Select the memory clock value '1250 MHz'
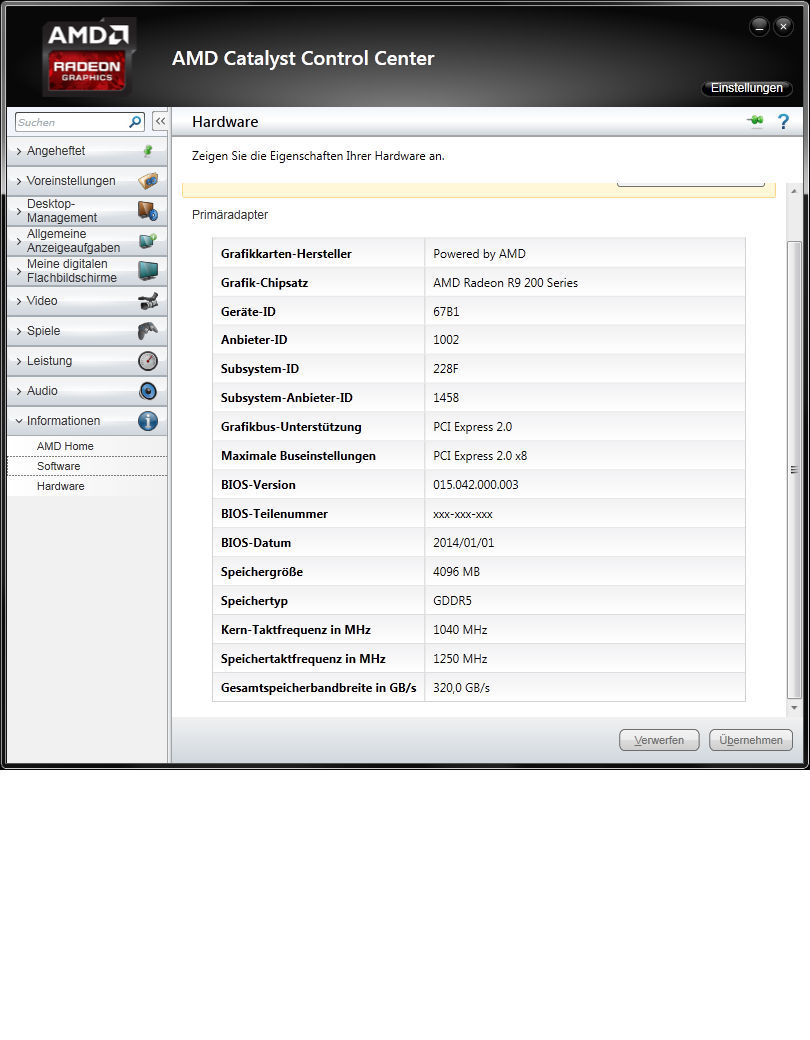Image resolution: width=810 pixels, height=1040 pixels. [460, 659]
